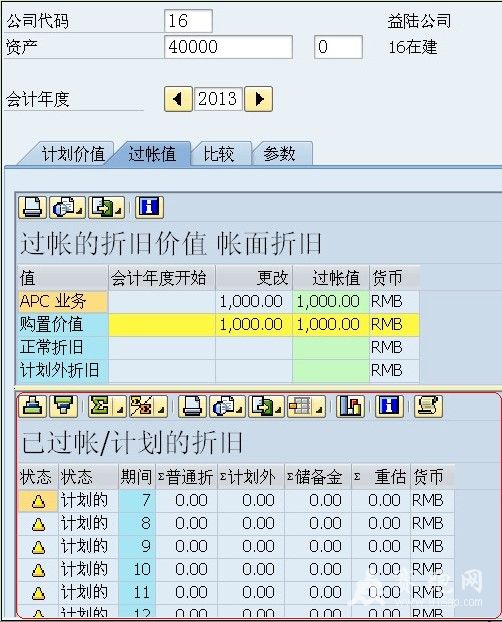This screenshot has width=502, height=622.
Task: Switch to the 计划价值 tab
Action: click(73, 154)
